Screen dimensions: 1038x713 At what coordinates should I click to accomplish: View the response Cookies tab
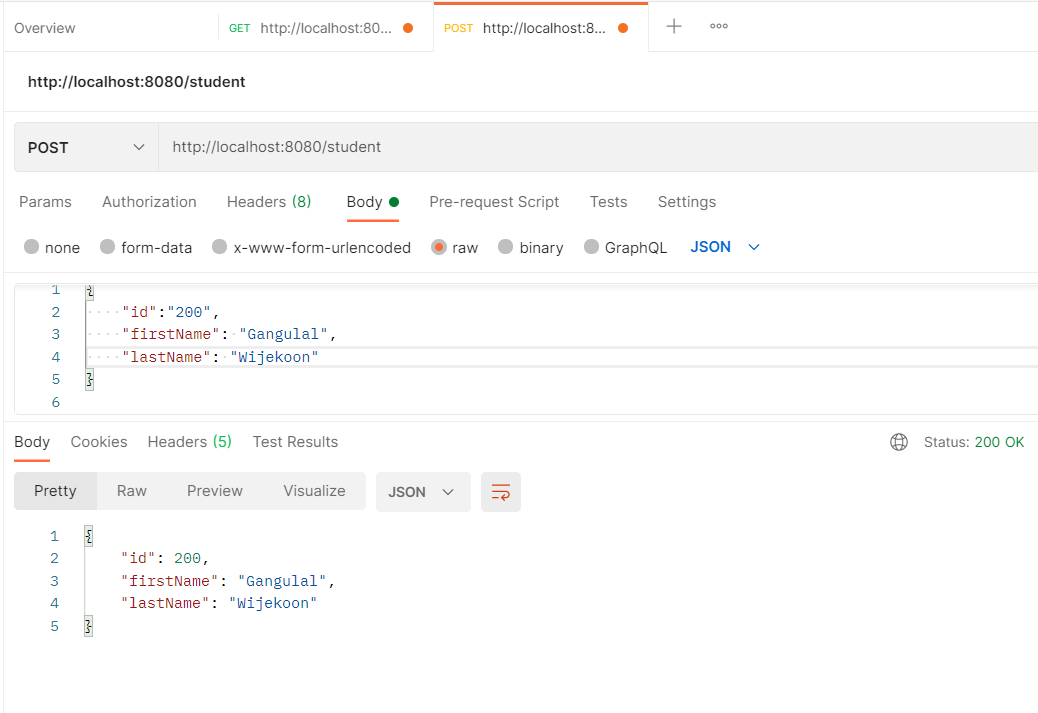(99, 441)
